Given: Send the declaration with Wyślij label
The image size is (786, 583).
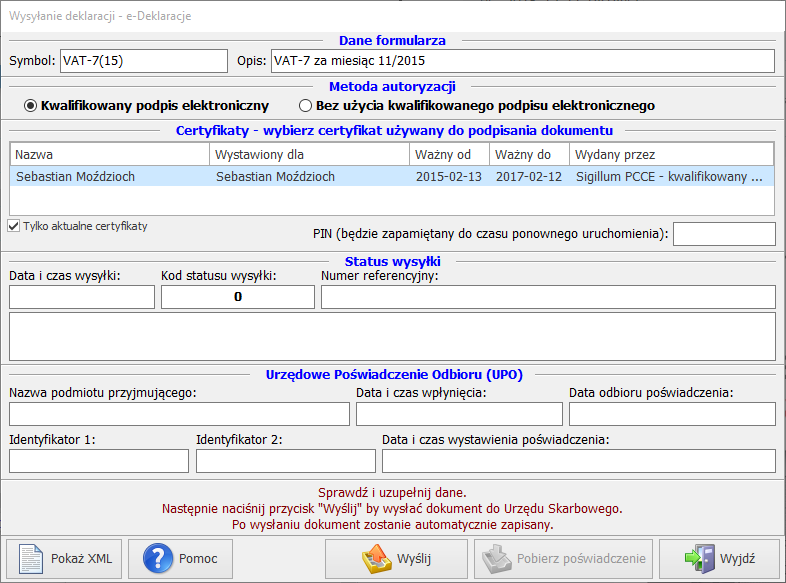Looking at the screenshot, I should 414,559.
